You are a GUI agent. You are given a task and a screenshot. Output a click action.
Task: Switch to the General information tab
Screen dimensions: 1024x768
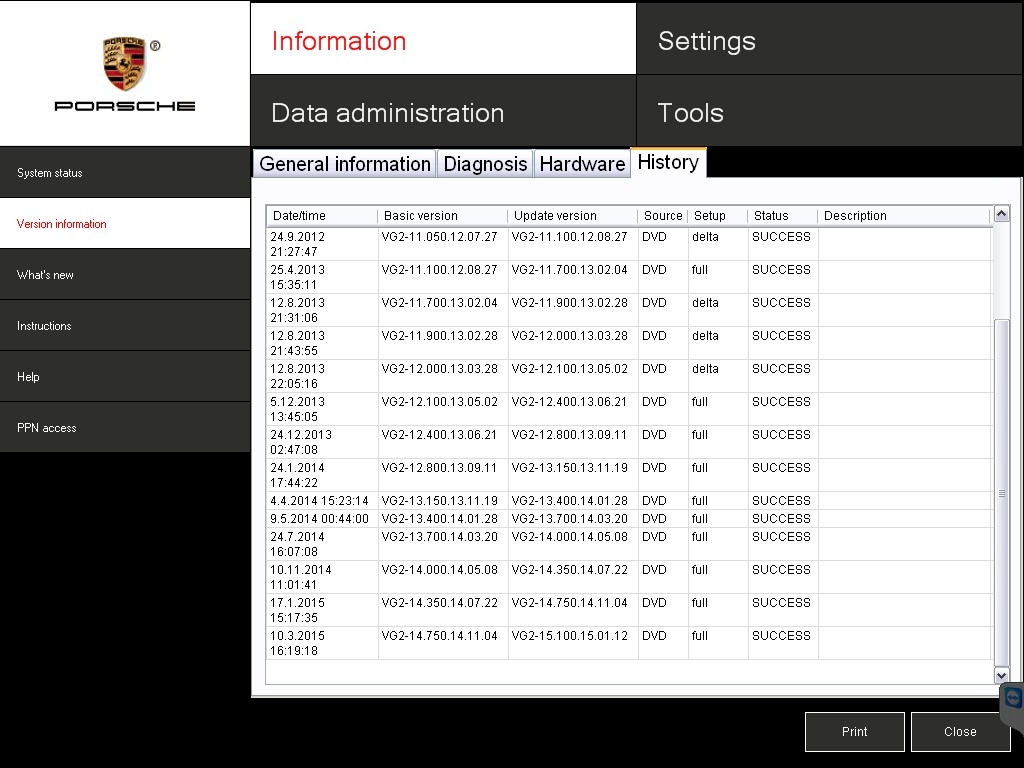pos(344,164)
